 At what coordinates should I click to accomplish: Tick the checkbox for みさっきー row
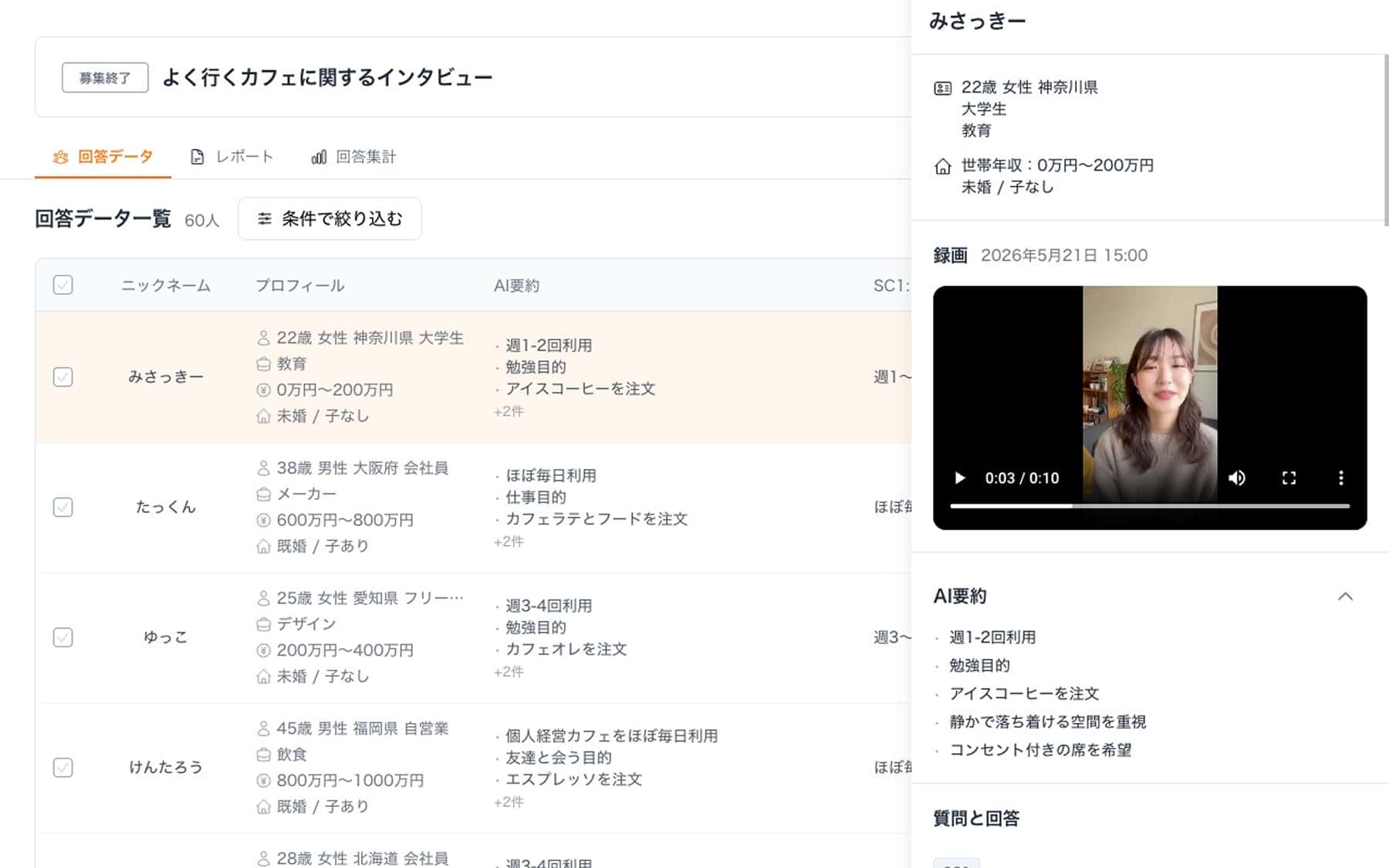click(63, 377)
